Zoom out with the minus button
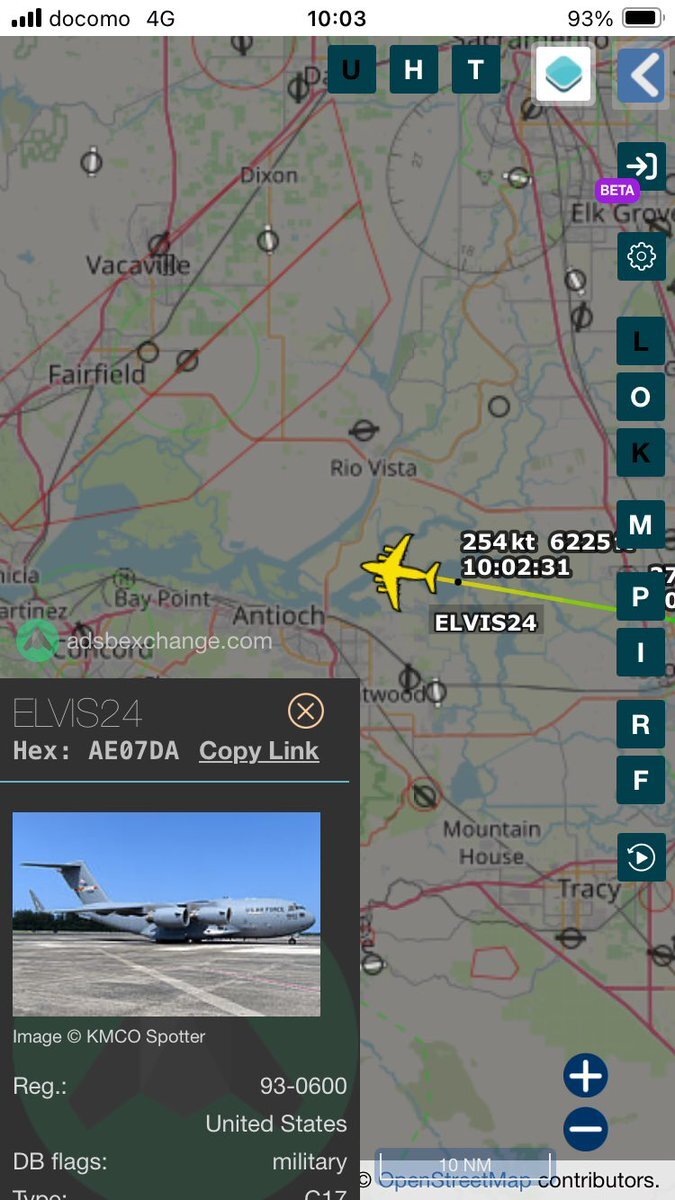The width and height of the screenshot is (675, 1200). coord(586,1130)
